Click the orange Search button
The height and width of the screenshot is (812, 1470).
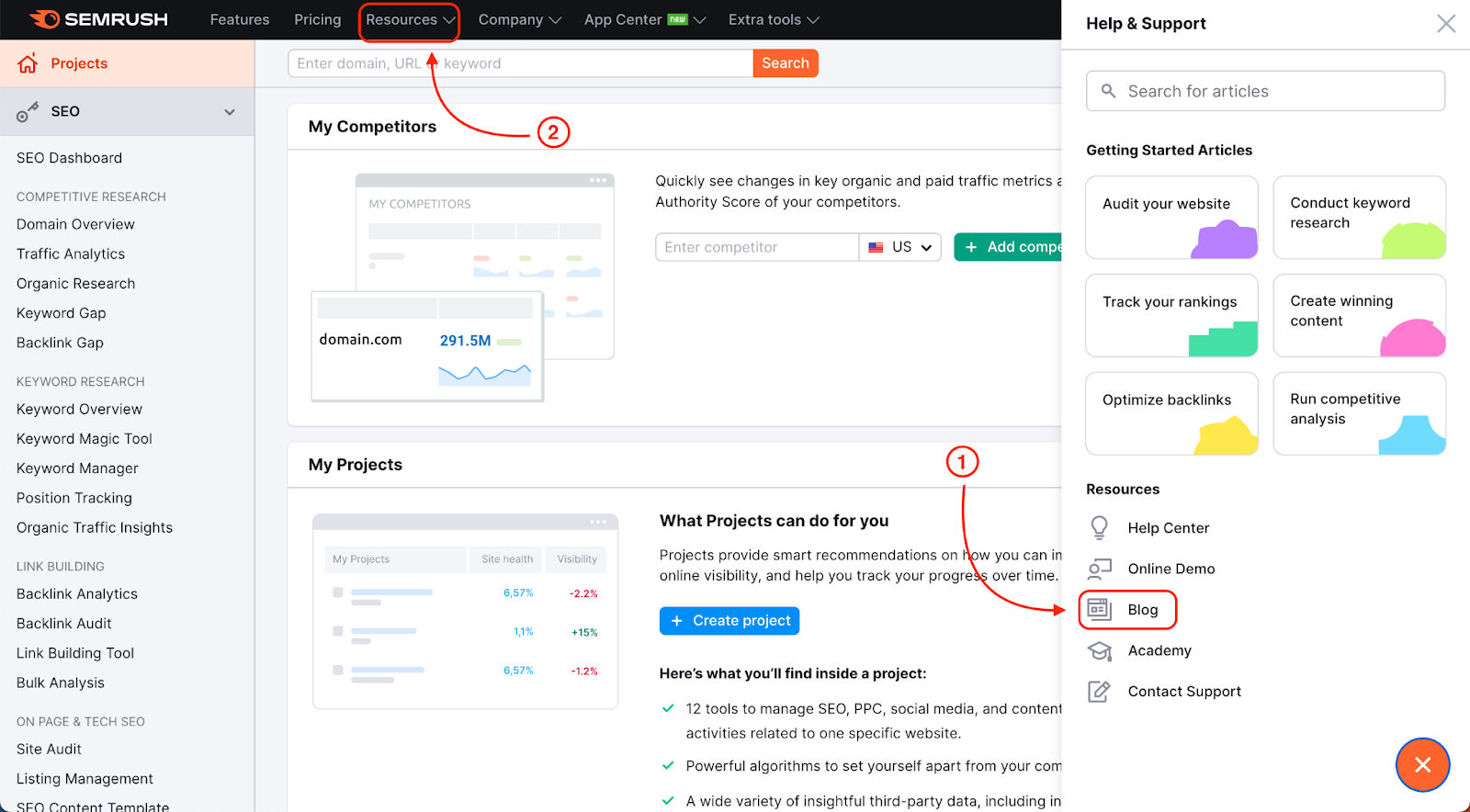pos(786,63)
